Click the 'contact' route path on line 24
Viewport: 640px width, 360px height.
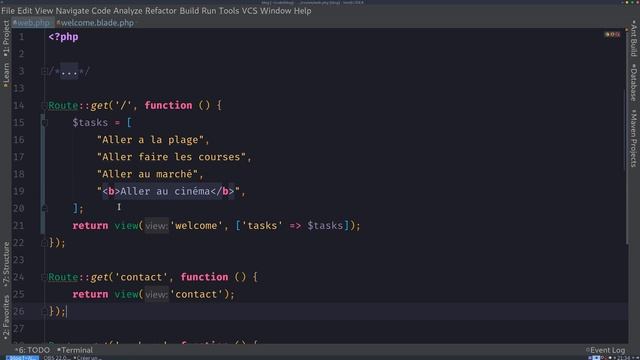141,277
